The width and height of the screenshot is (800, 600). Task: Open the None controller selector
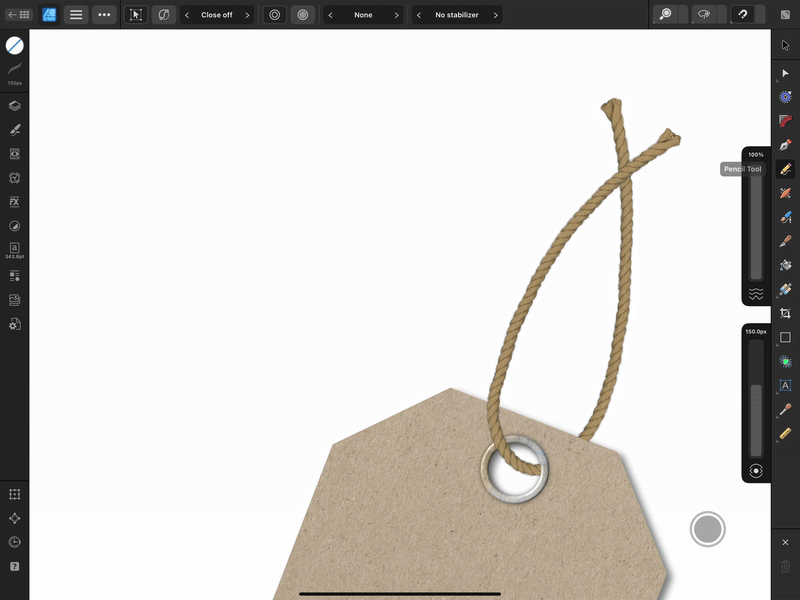[x=363, y=15]
